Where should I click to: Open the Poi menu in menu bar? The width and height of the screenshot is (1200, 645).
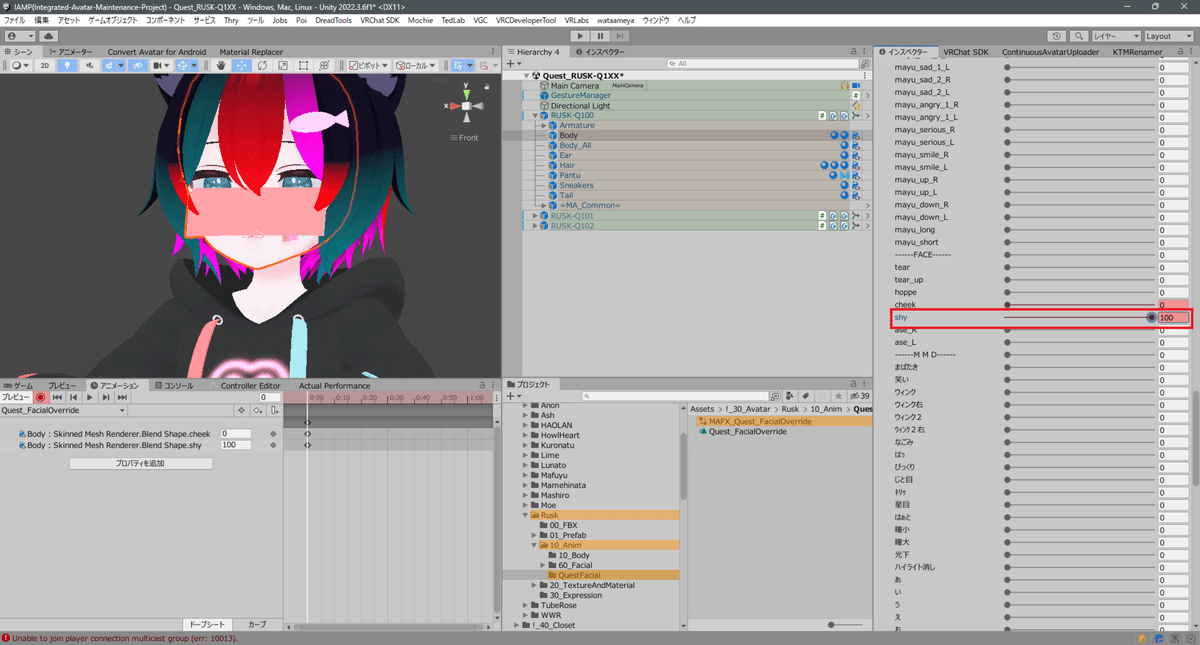(x=301, y=20)
